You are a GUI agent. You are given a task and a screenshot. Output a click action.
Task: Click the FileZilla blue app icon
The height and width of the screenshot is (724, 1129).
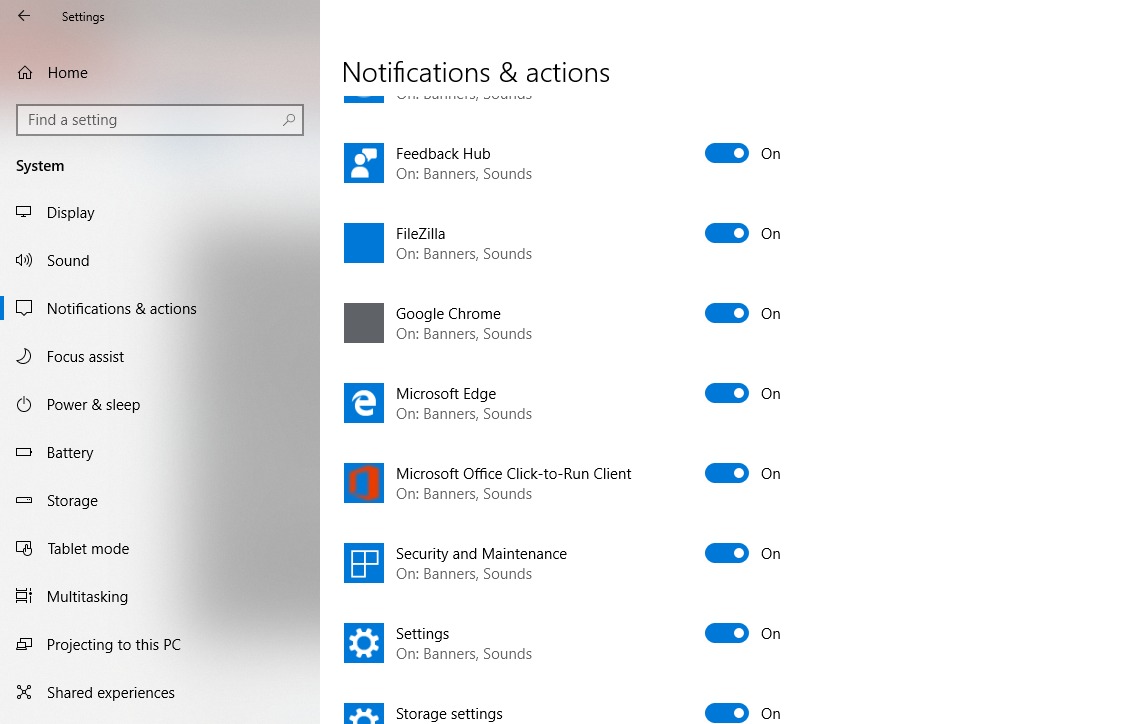[364, 243]
